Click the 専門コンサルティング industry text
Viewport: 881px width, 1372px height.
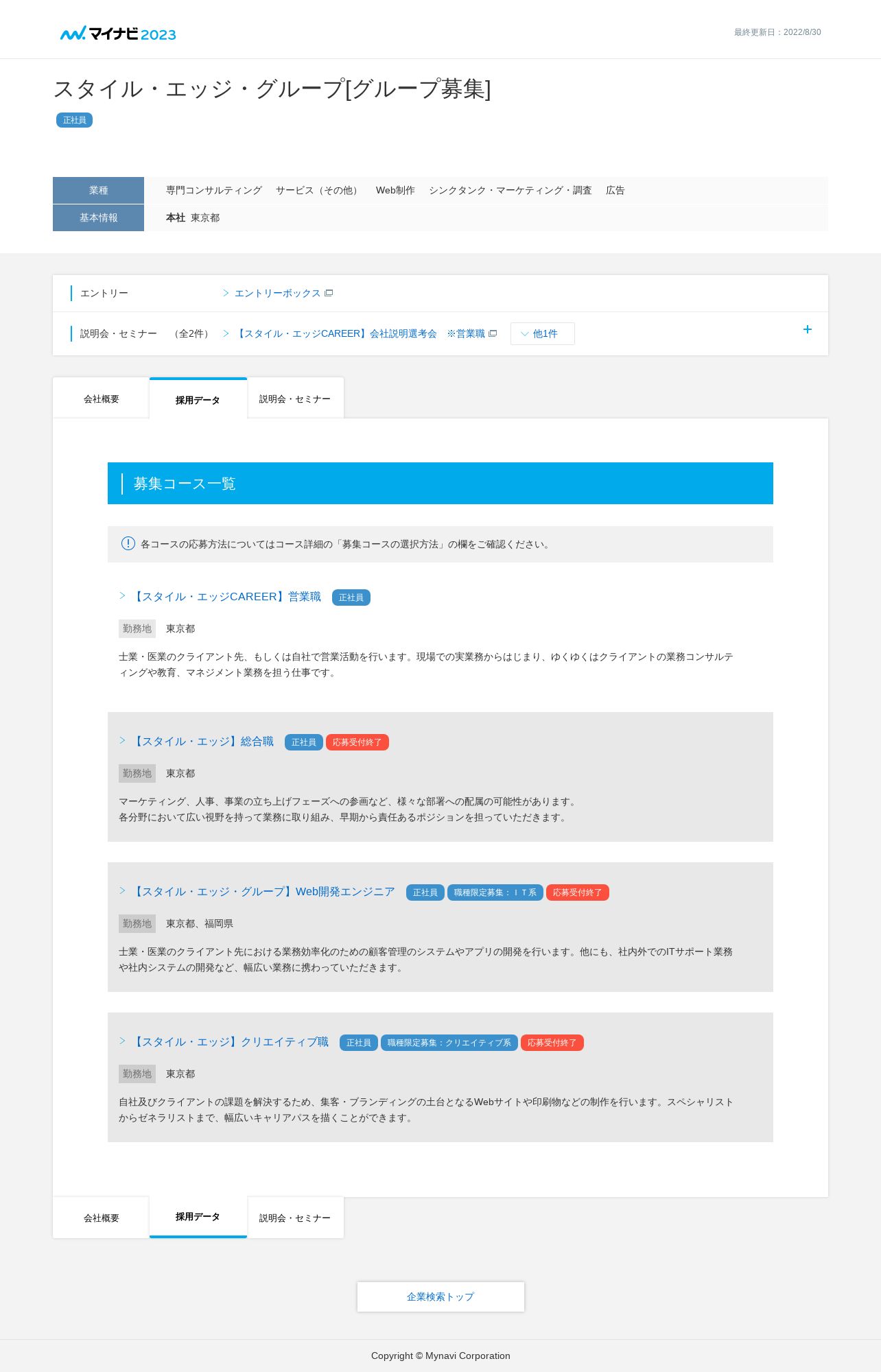214,190
